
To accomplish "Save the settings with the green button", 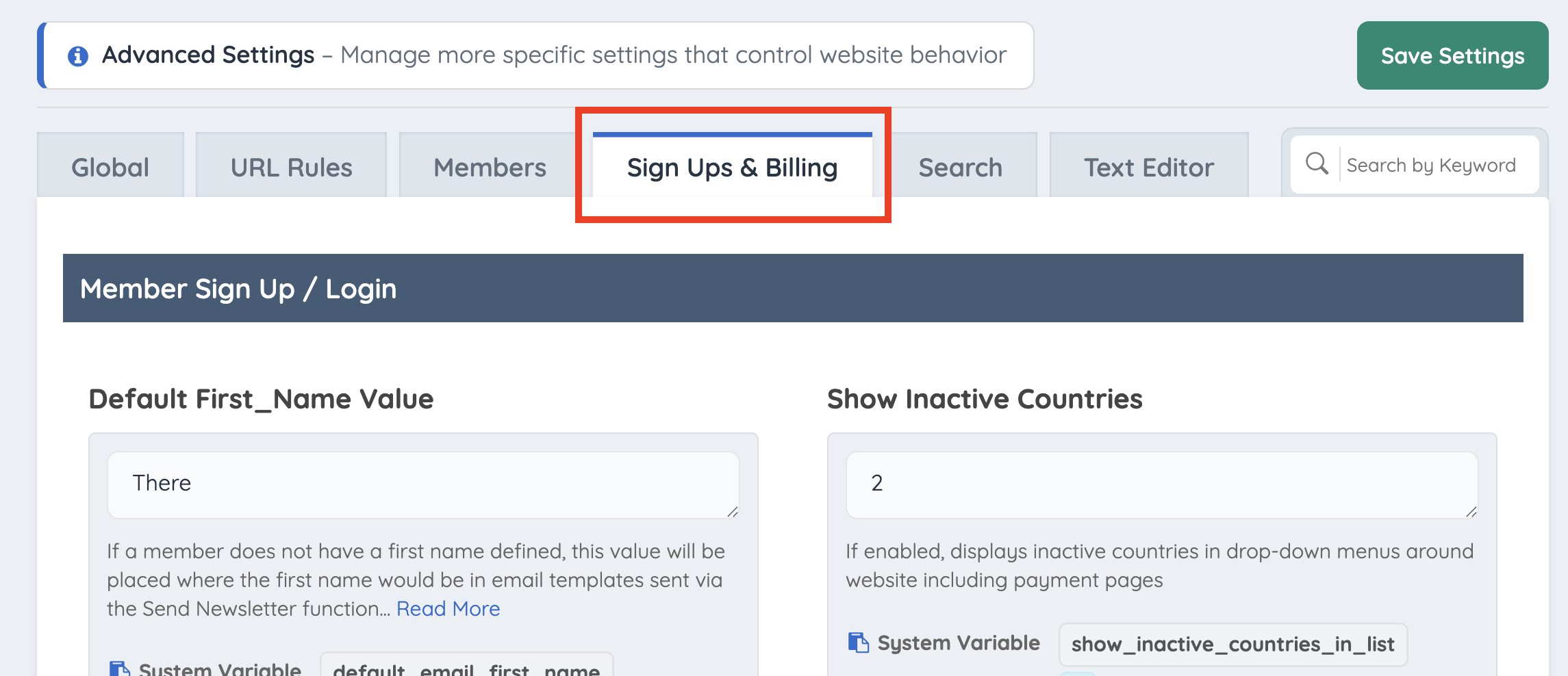I will pos(1452,55).
